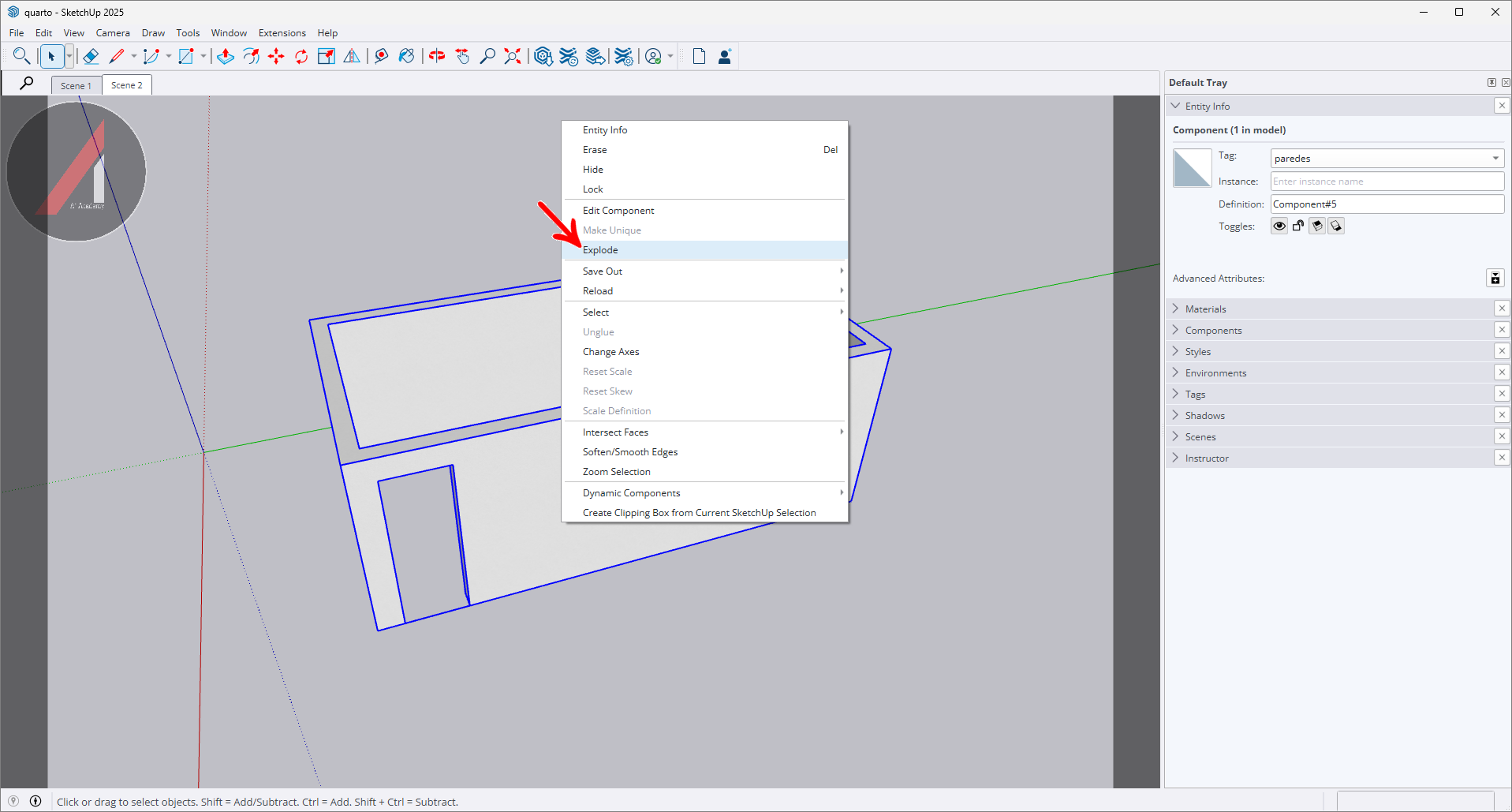
Task: Expand the Environments panel
Action: click(x=1175, y=372)
